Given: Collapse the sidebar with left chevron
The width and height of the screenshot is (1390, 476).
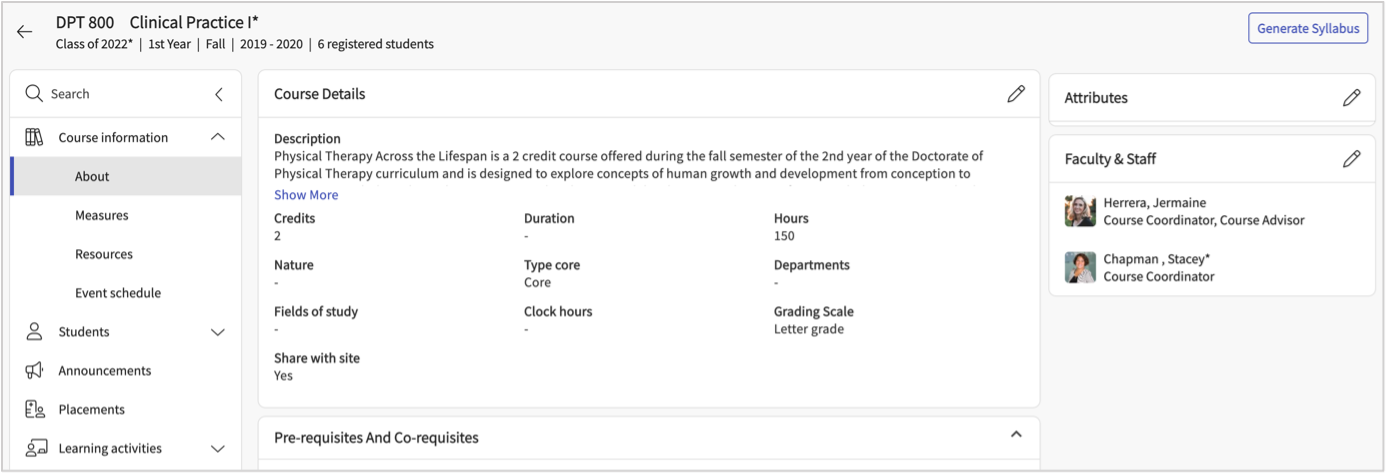Looking at the screenshot, I should coord(219,95).
